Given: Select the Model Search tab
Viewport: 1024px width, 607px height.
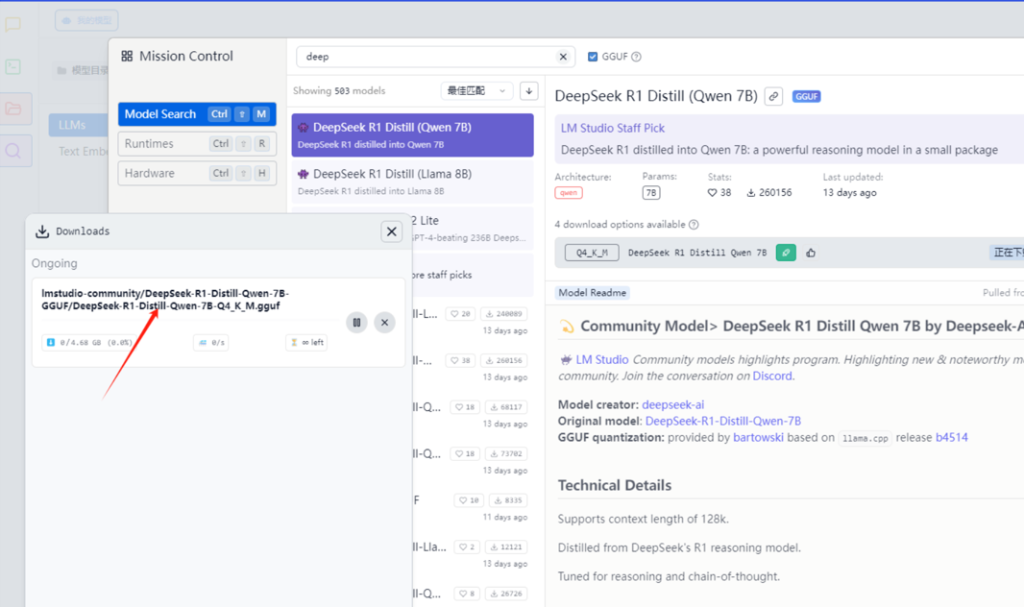Looking at the screenshot, I should (x=197, y=114).
